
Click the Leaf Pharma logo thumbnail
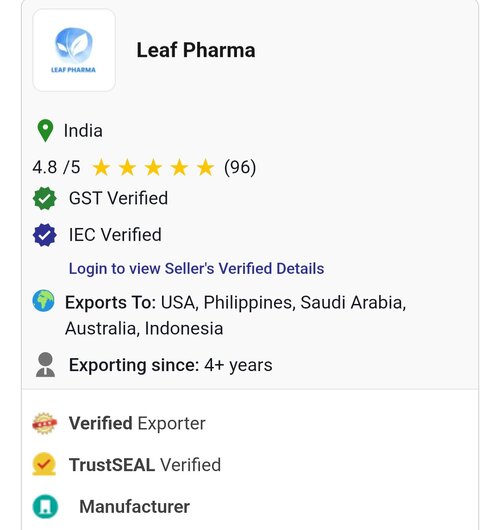pos(74,50)
